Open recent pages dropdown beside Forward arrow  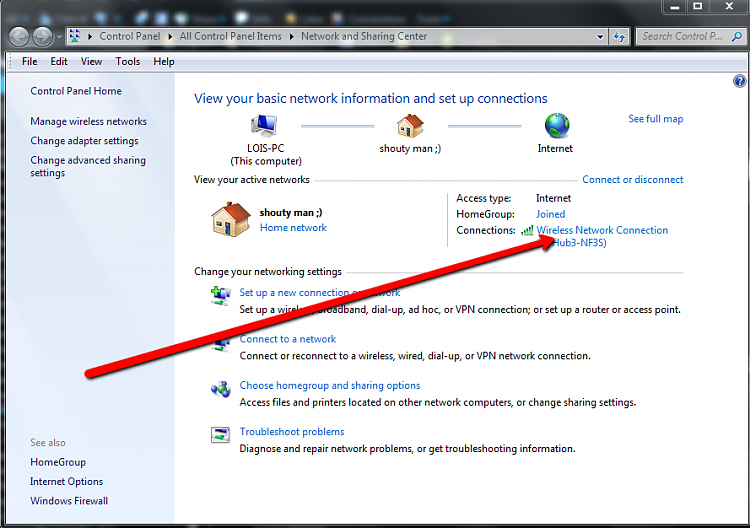pyautogui.click(x=59, y=37)
